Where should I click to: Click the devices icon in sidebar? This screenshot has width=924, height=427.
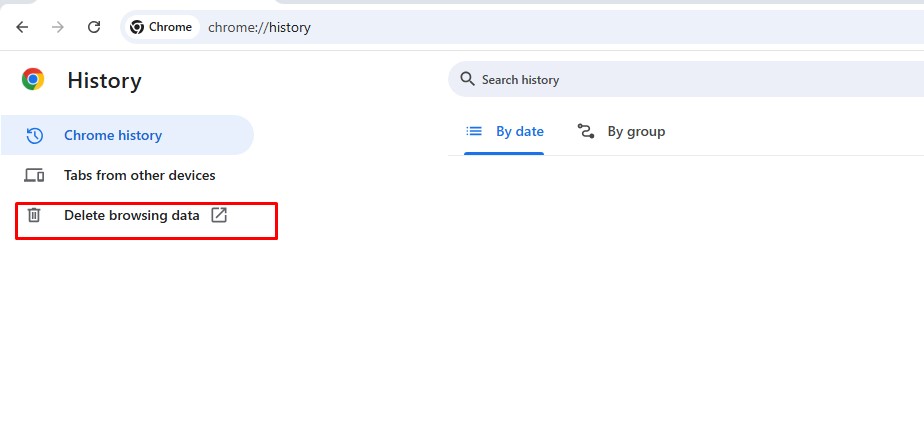coord(34,175)
